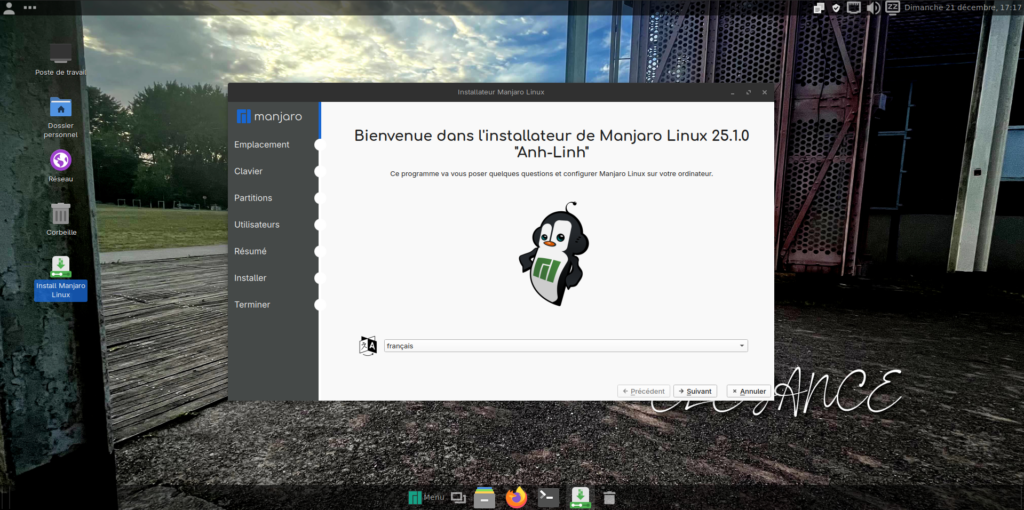Click the three dots in top panel
Image resolution: width=1024 pixels, height=510 pixels.
click(x=29, y=7)
